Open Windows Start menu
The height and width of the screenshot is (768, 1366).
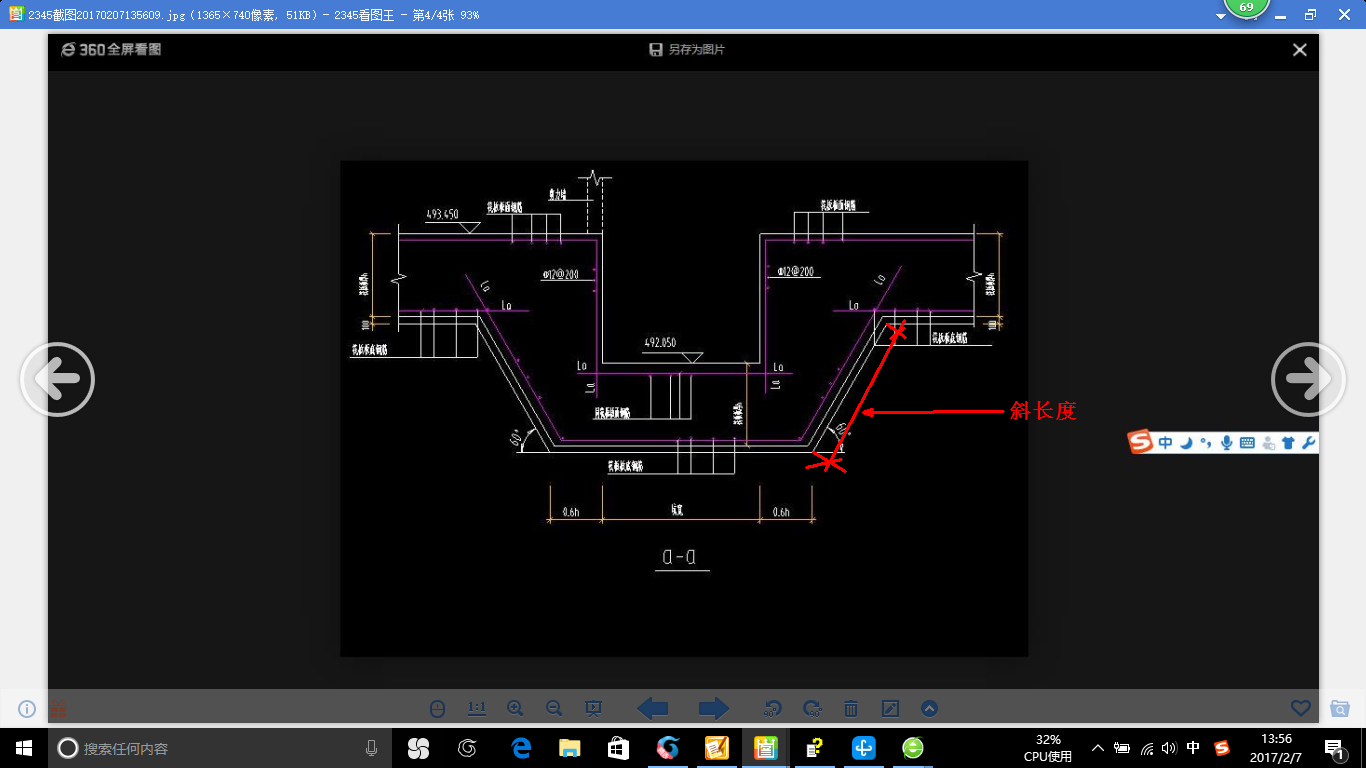point(24,748)
